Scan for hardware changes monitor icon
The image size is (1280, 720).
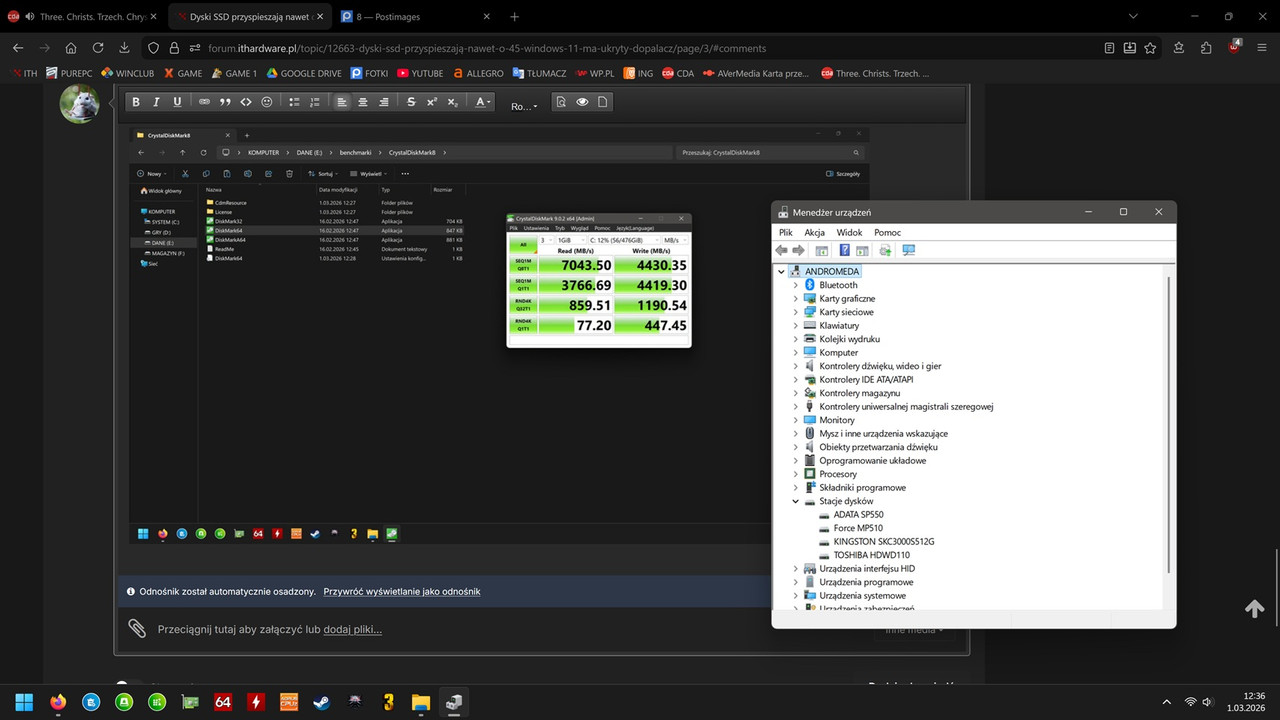[x=909, y=250]
